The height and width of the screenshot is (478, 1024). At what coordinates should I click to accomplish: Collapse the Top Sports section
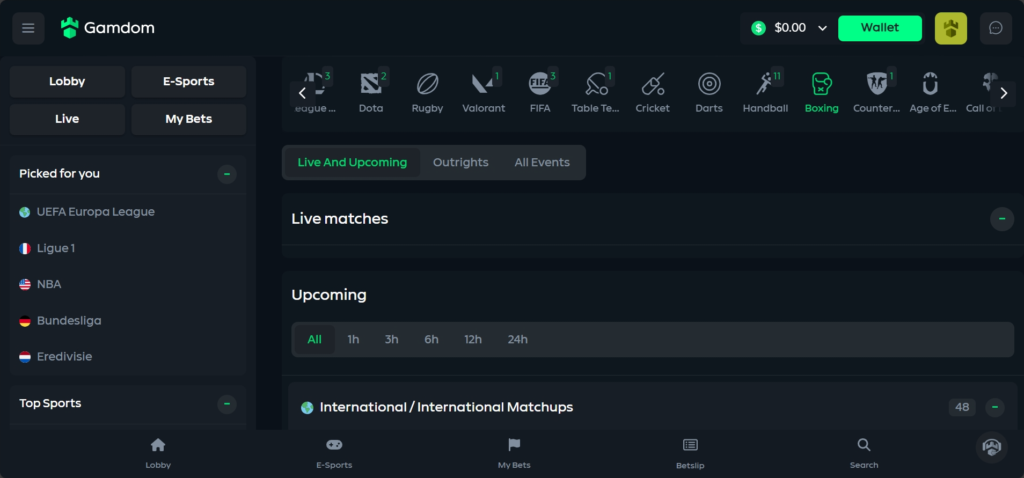pos(227,404)
